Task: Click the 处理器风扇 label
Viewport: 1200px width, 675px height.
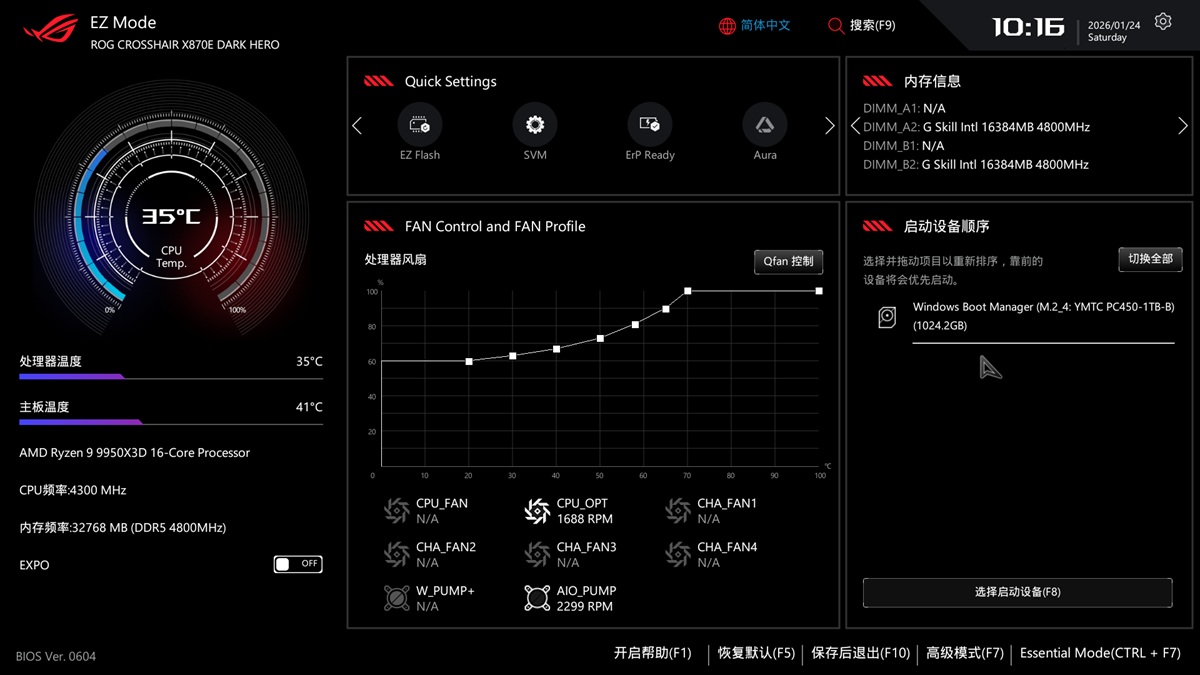Action: click(x=396, y=260)
